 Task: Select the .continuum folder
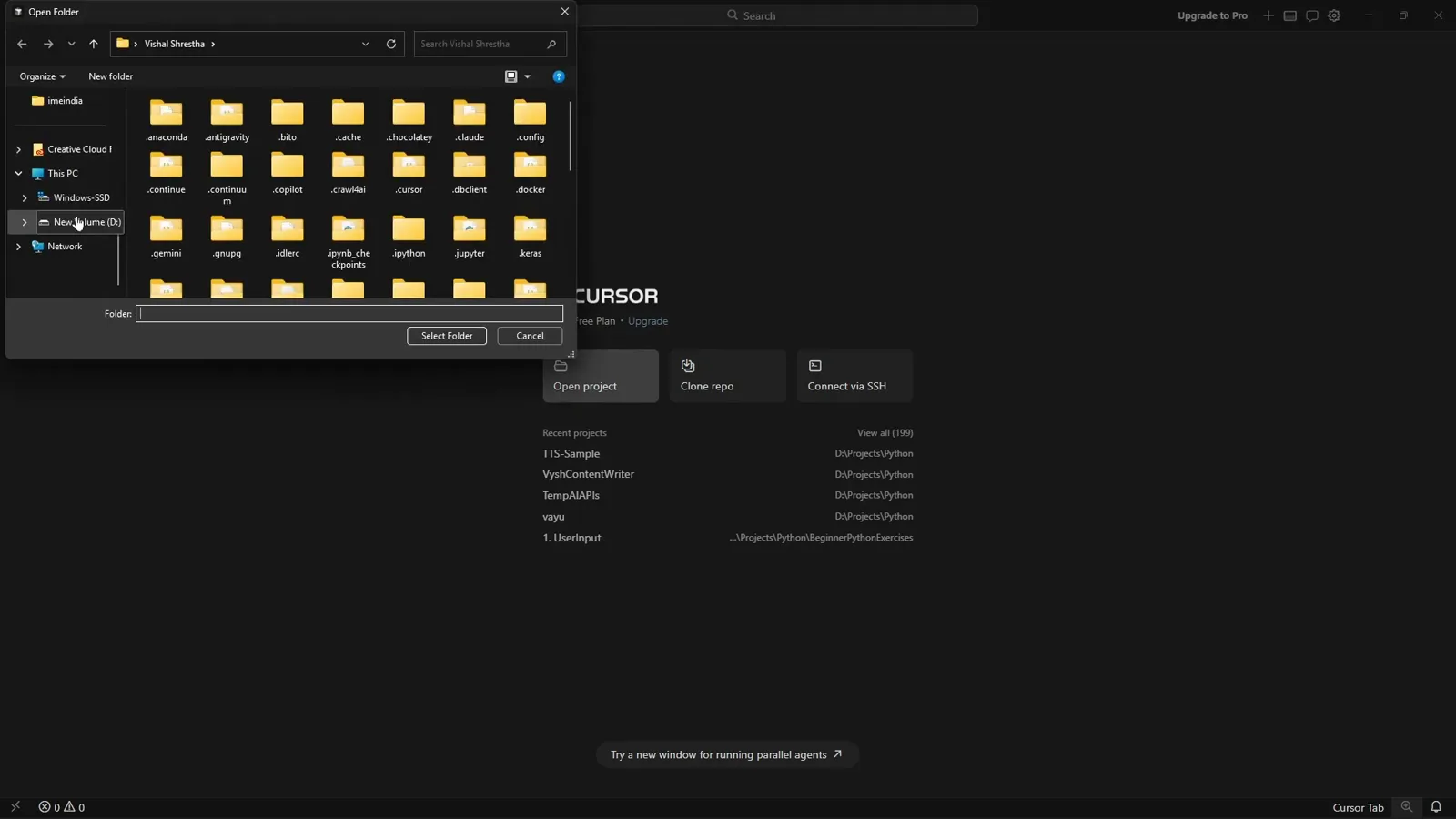tap(227, 178)
